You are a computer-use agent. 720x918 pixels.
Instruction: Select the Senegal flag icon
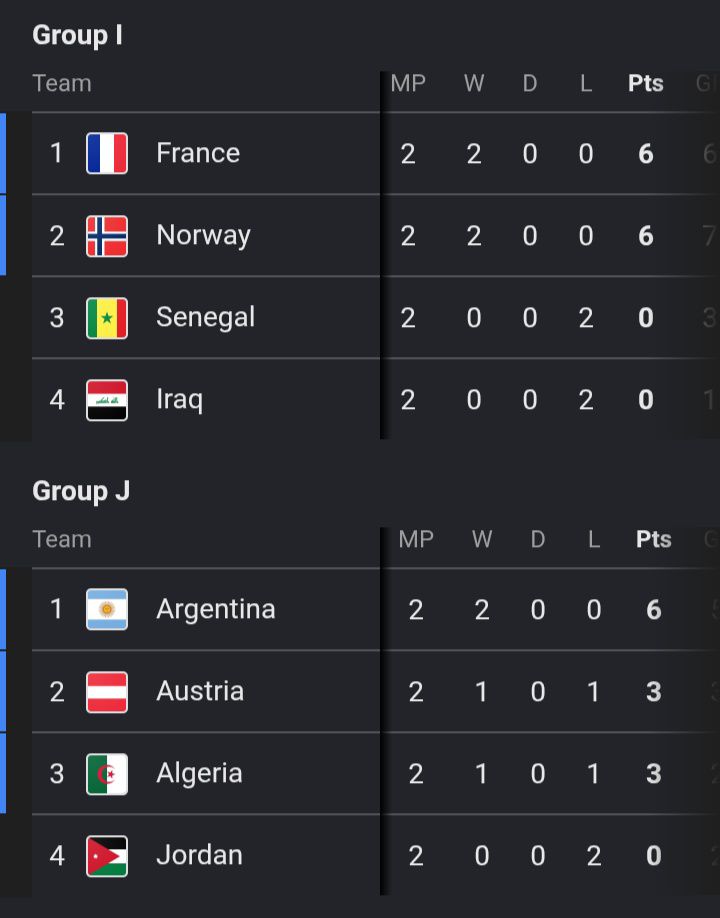107,318
